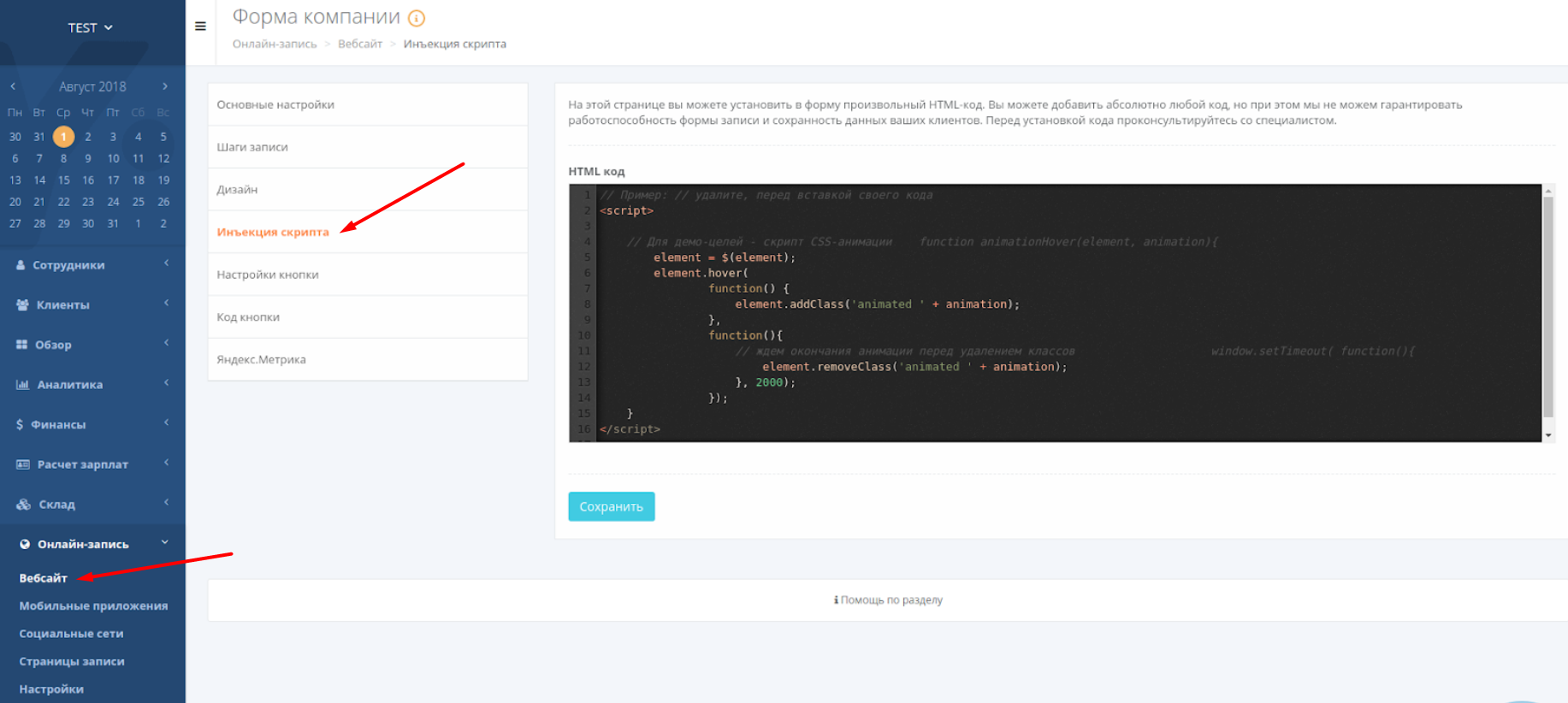Click the Аналитика chart icon
Screen dimensions: 1568x703
22,385
